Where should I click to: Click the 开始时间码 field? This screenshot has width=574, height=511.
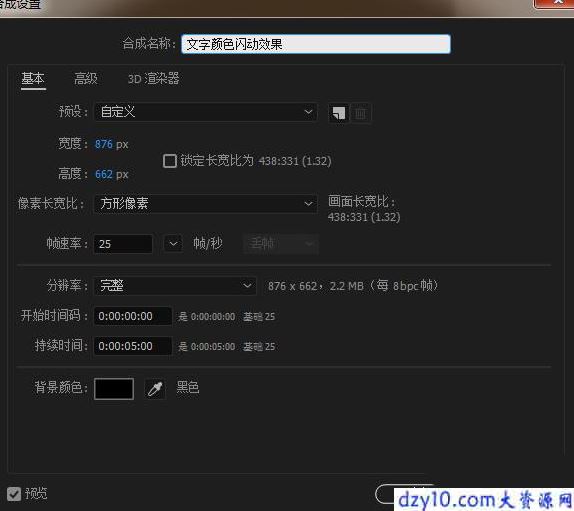pos(133,316)
